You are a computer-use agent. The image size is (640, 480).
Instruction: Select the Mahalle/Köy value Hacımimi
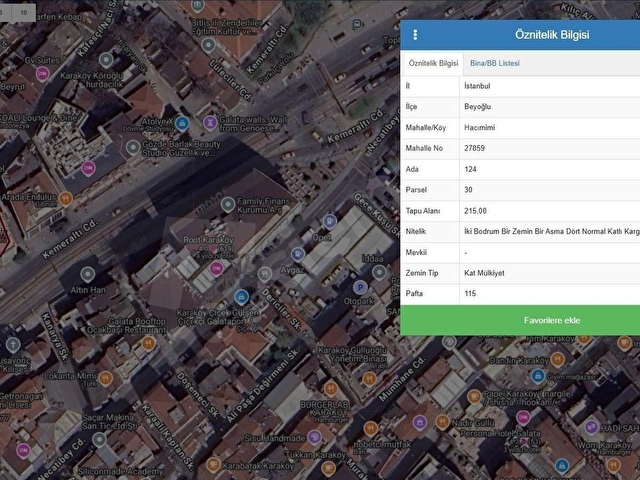480,128
